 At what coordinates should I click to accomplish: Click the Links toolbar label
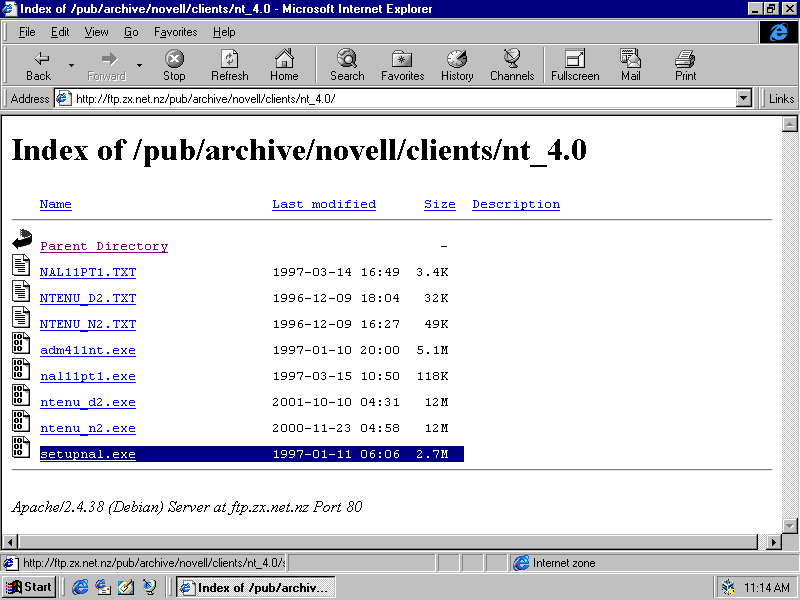click(x=781, y=98)
